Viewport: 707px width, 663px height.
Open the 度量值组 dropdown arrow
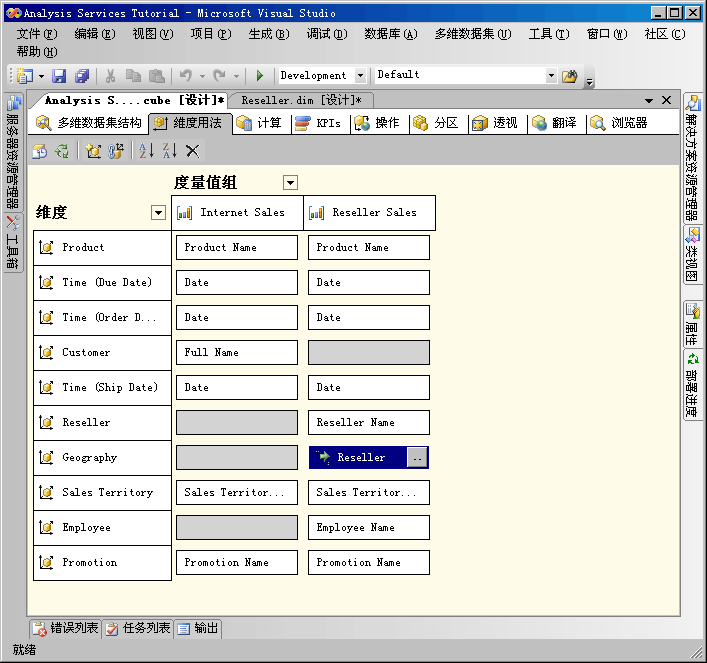click(290, 183)
